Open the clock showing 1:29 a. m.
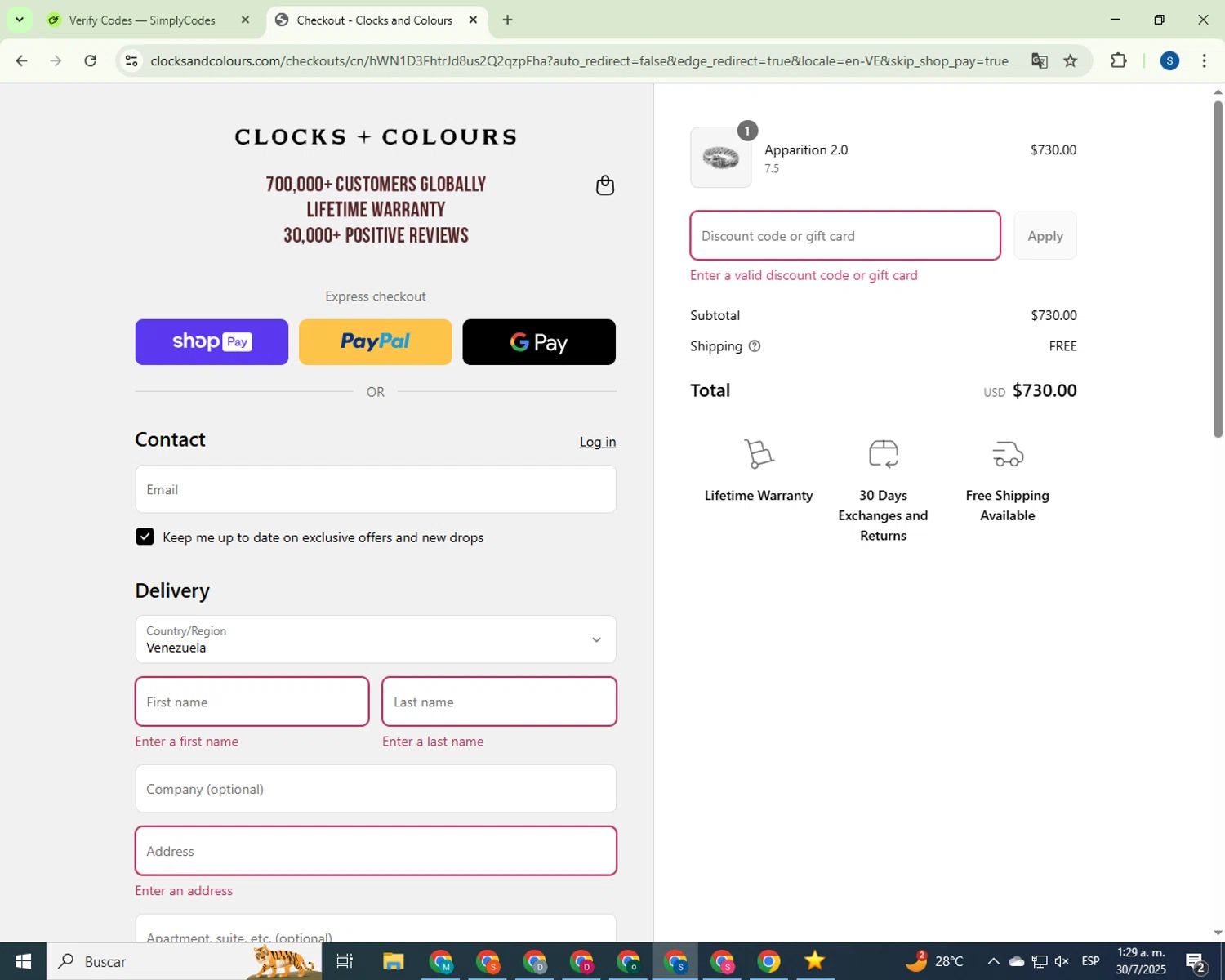Image resolution: width=1225 pixels, height=980 pixels. click(x=1141, y=961)
